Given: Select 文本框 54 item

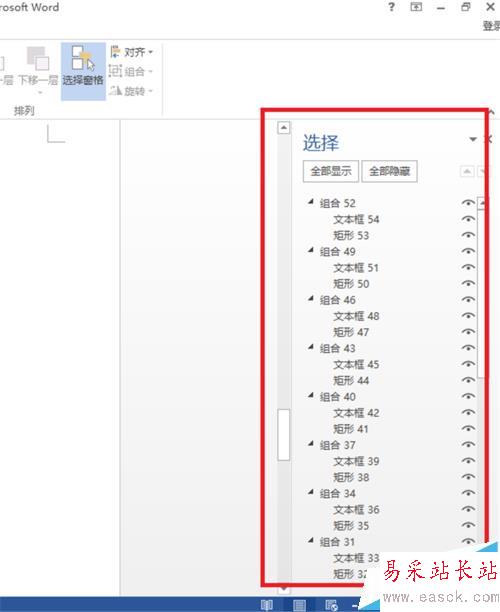Looking at the screenshot, I should pos(356,219).
